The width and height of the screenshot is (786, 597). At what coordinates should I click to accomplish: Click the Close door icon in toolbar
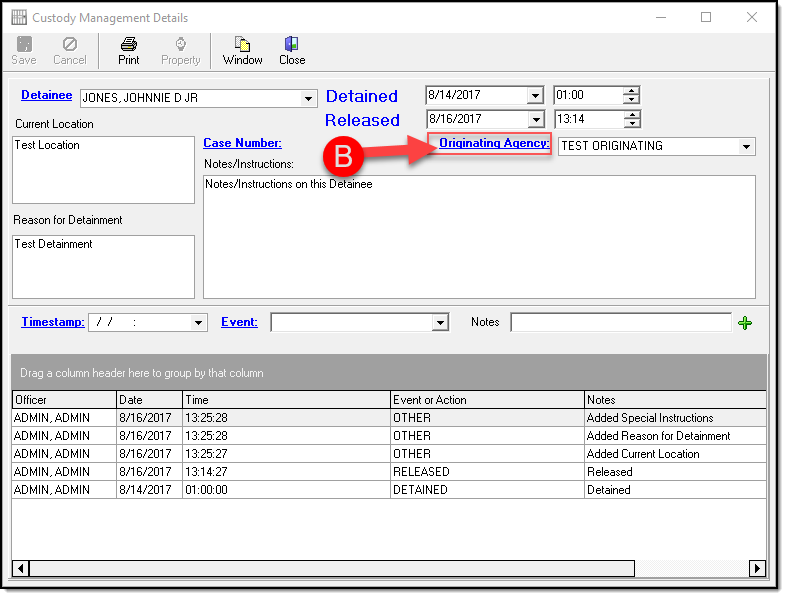click(x=292, y=44)
